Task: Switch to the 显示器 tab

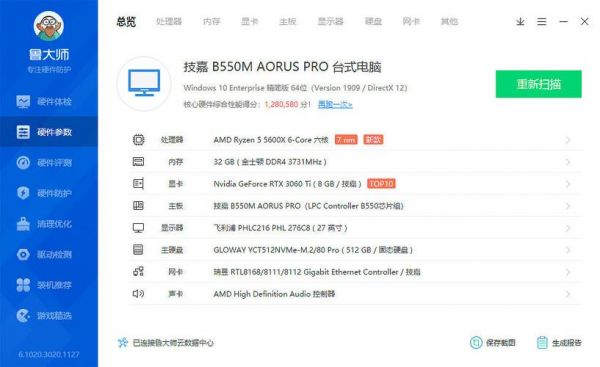Action: tap(331, 21)
